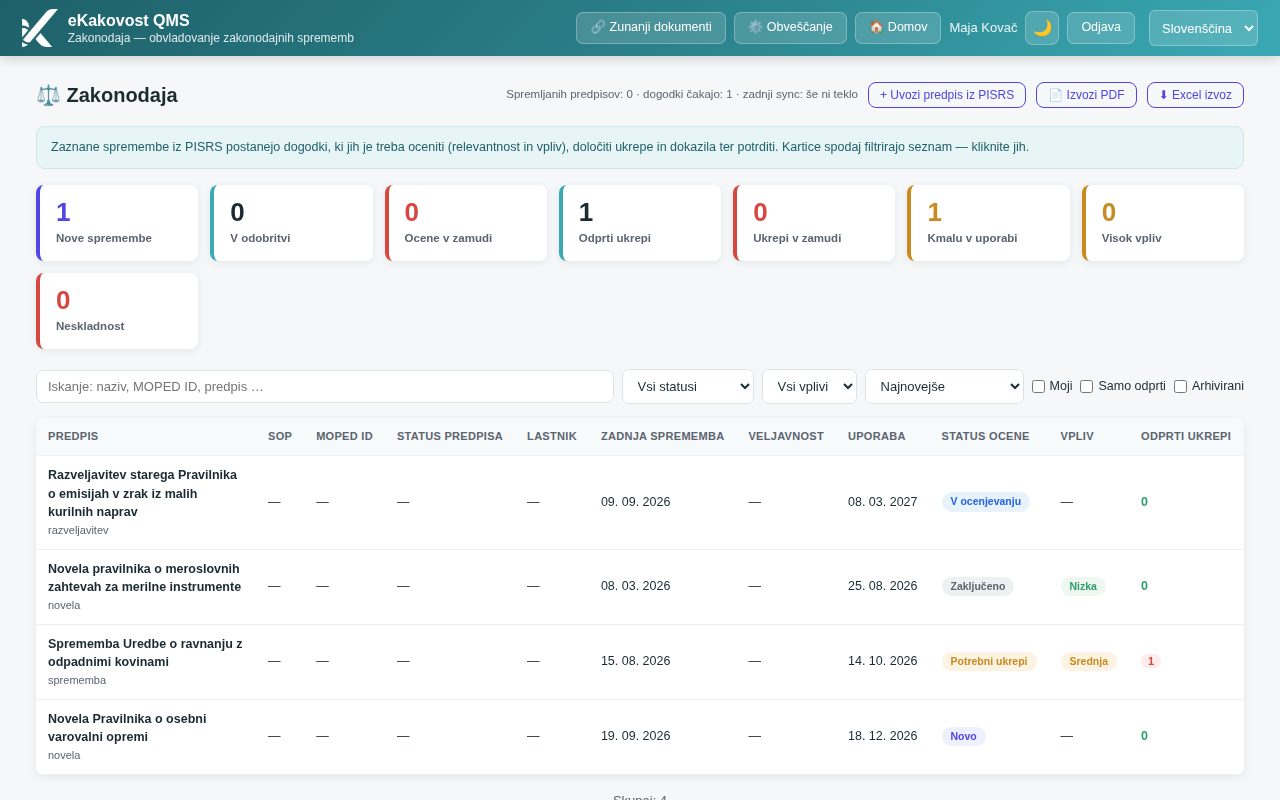The image size is (1280, 800).
Task: Open the Novela Pravilnika o osebni varovalni opremi row
Action: 640,737
